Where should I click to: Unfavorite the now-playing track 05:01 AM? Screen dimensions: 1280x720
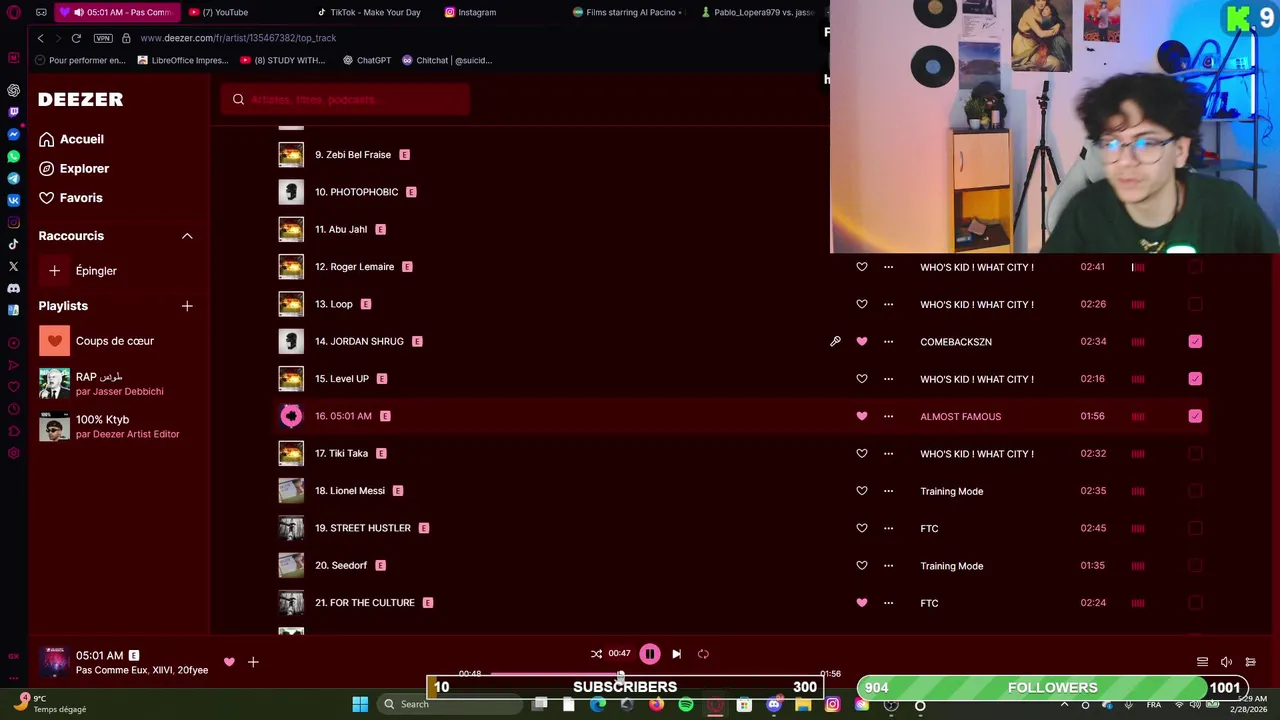point(229,662)
